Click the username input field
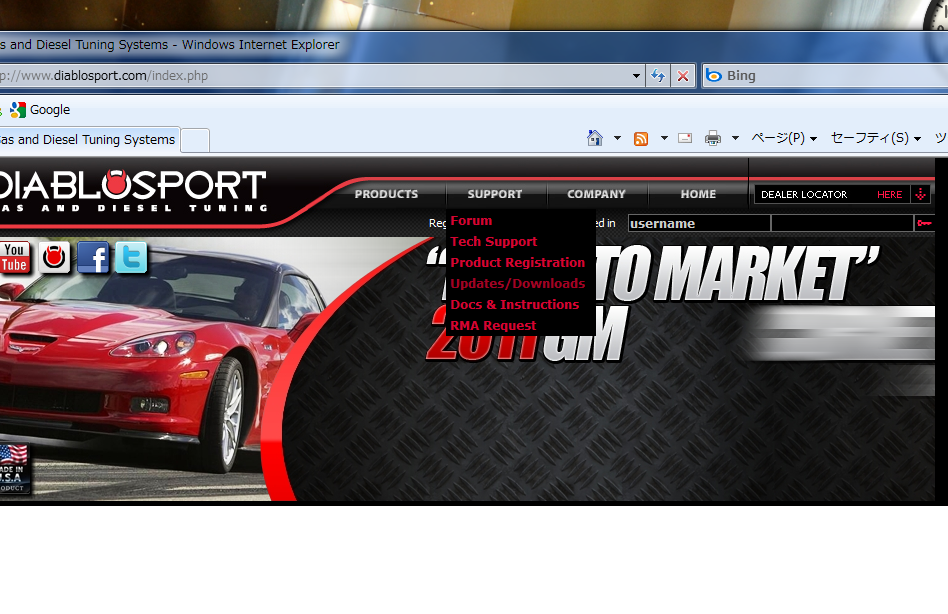 [x=699, y=224]
